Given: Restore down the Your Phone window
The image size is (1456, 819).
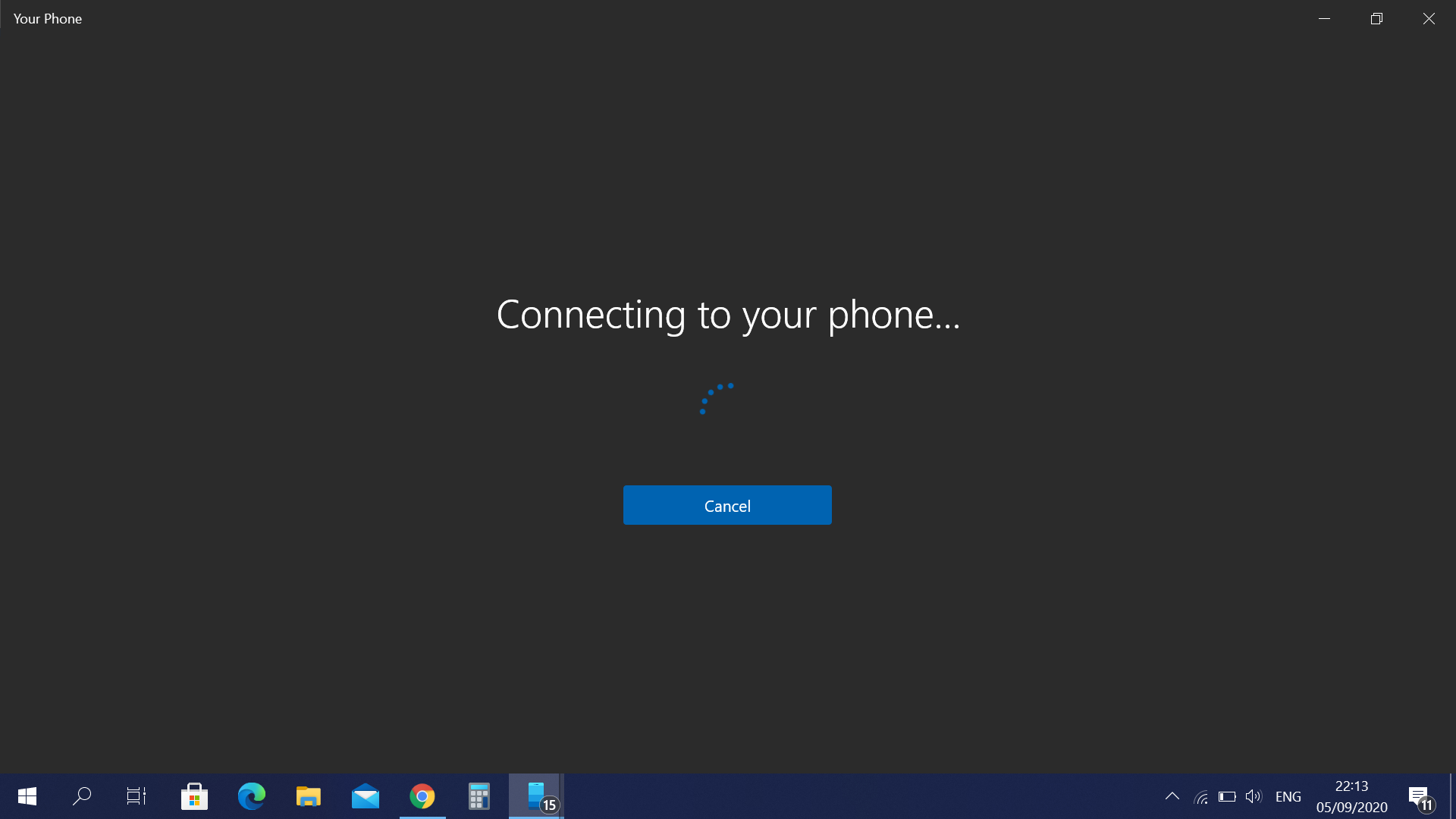Looking at the screenshot, I should coord(1377,18).
